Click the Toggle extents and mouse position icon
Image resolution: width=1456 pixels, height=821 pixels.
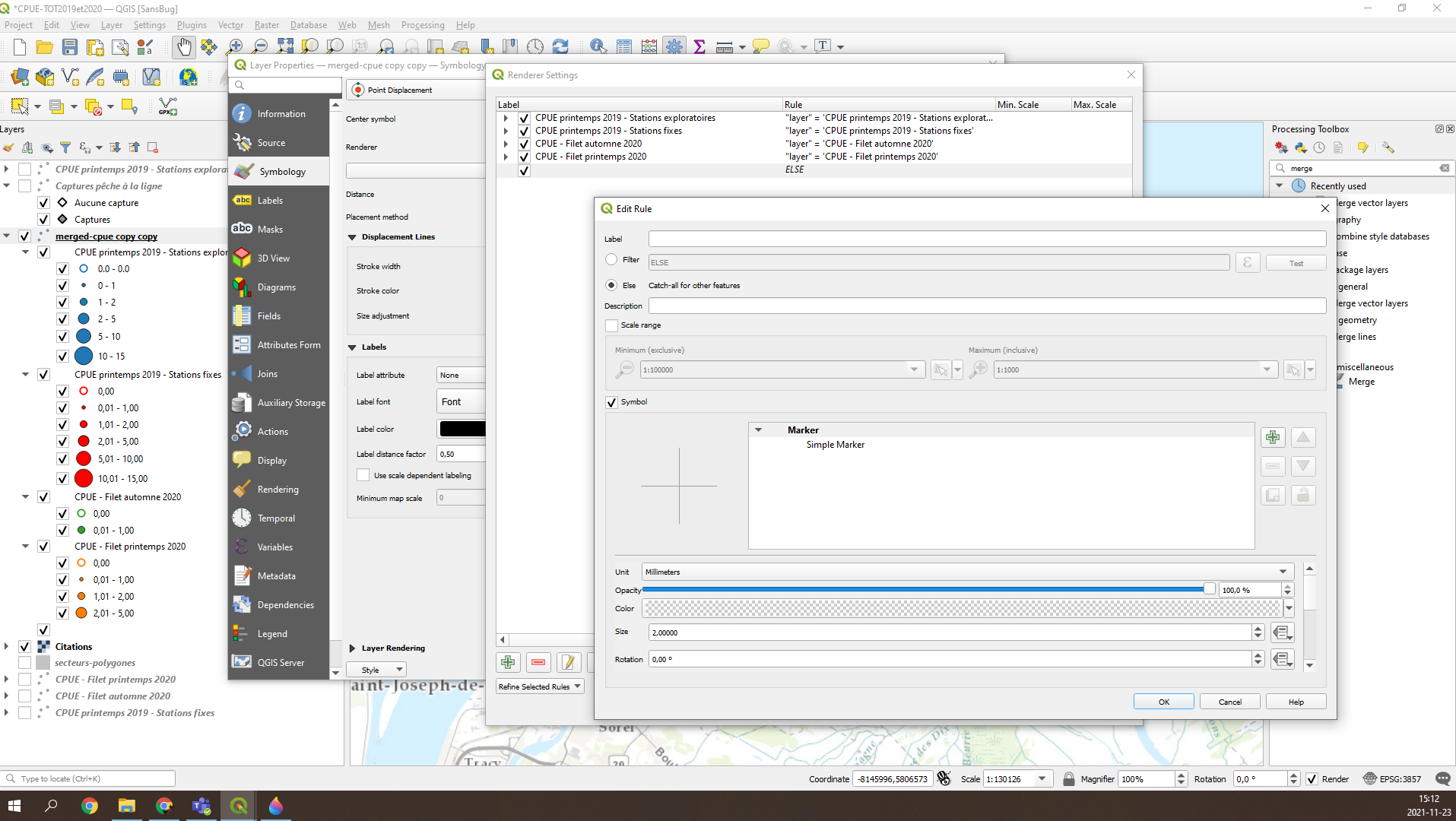(x=944, y=778)
